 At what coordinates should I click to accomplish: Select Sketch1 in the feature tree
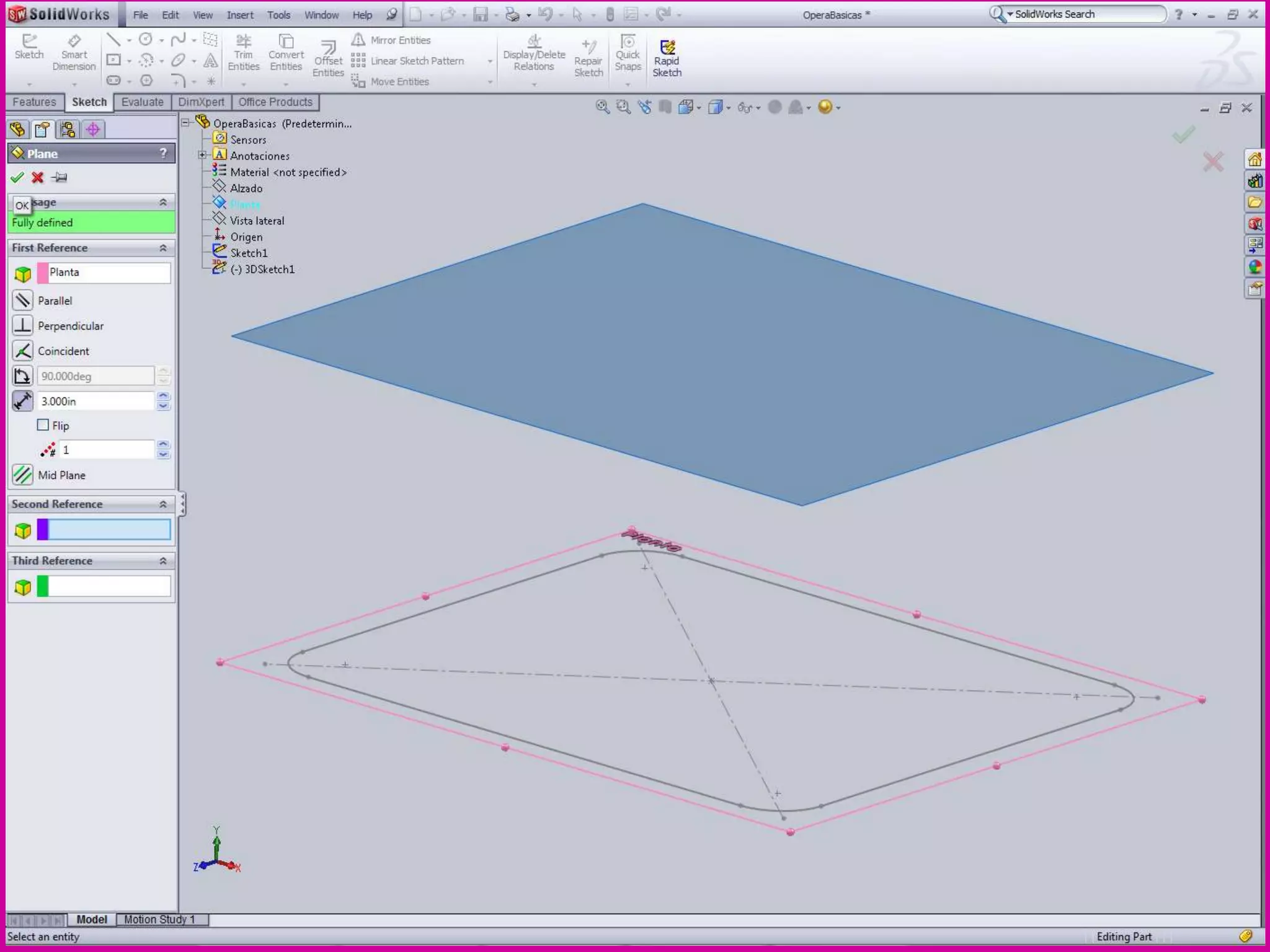point(249,253)
